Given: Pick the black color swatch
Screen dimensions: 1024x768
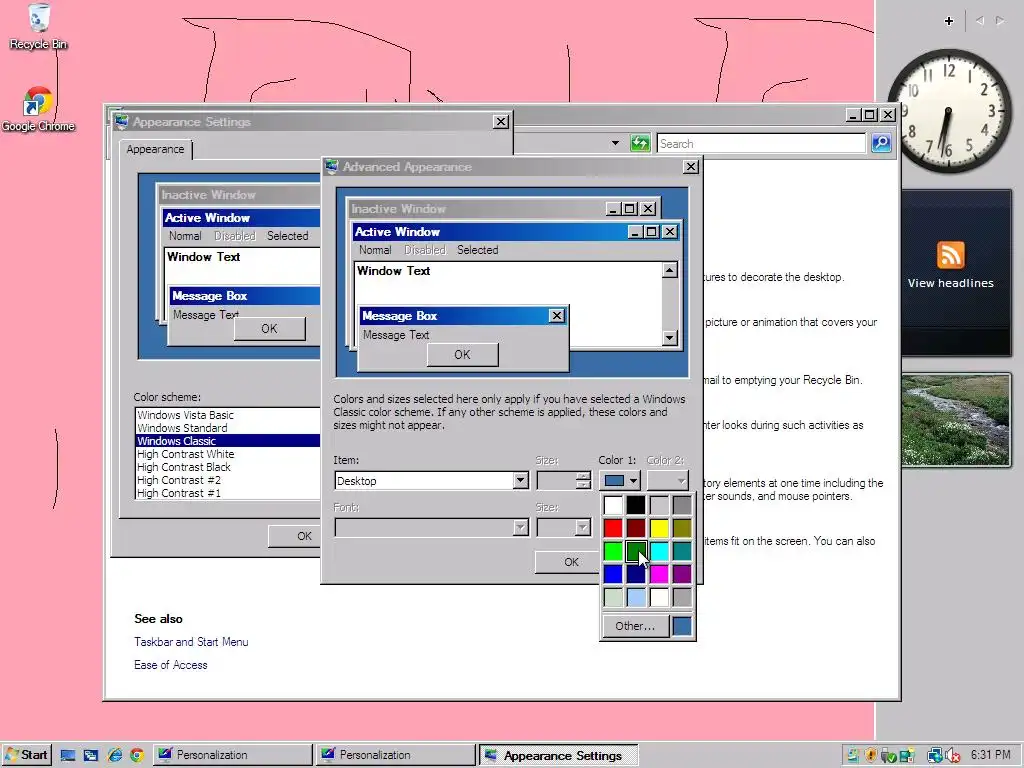Looking at the screenshot, I should click(636, 505).
